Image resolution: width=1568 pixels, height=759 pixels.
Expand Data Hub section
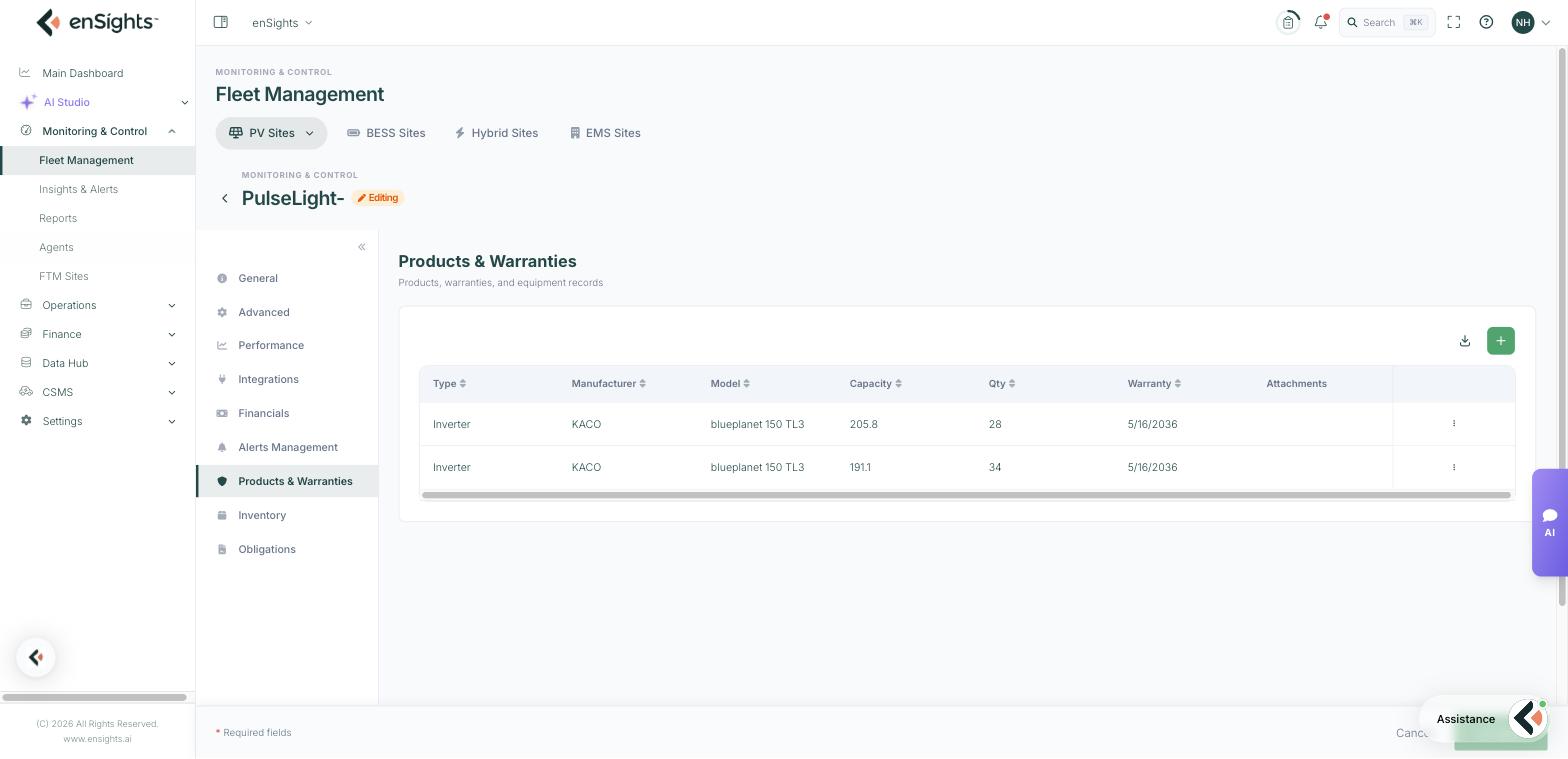tap(97, 363)
